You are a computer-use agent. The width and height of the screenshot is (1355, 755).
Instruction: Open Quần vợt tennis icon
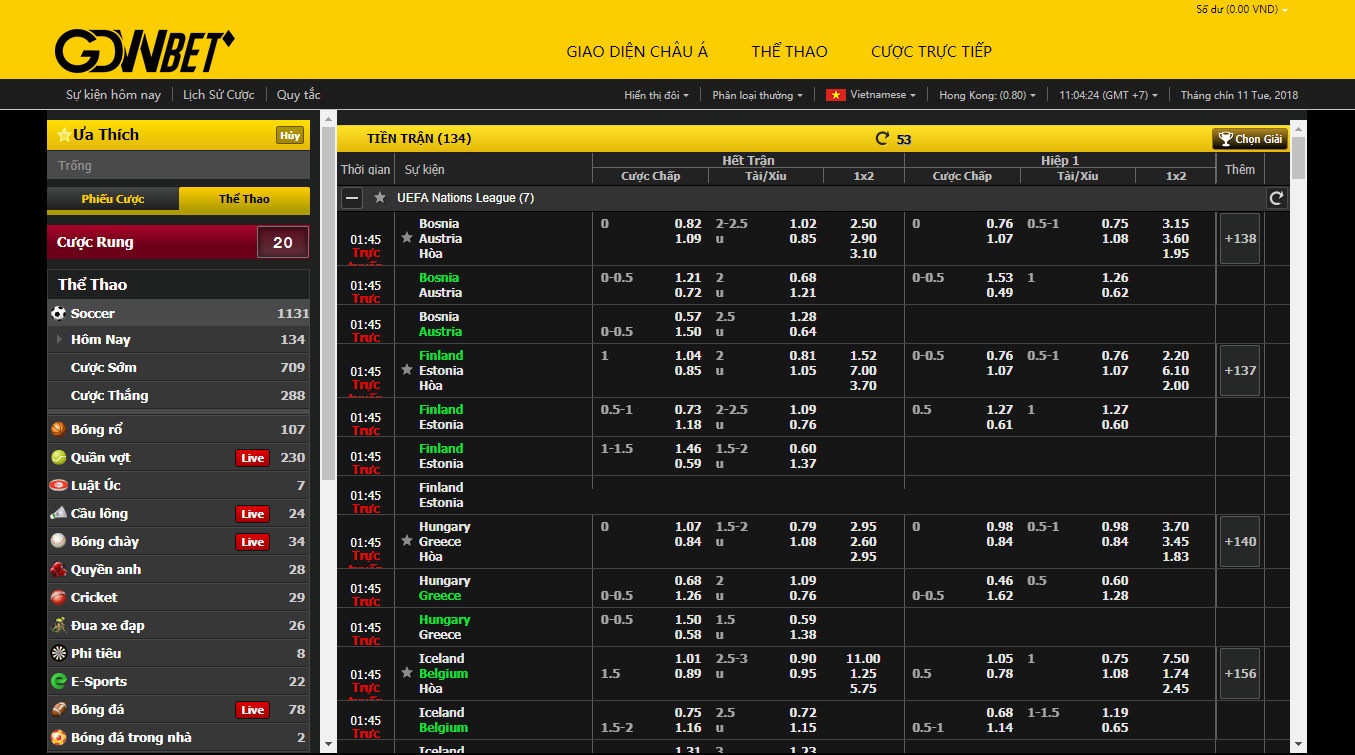pos(58,457)
